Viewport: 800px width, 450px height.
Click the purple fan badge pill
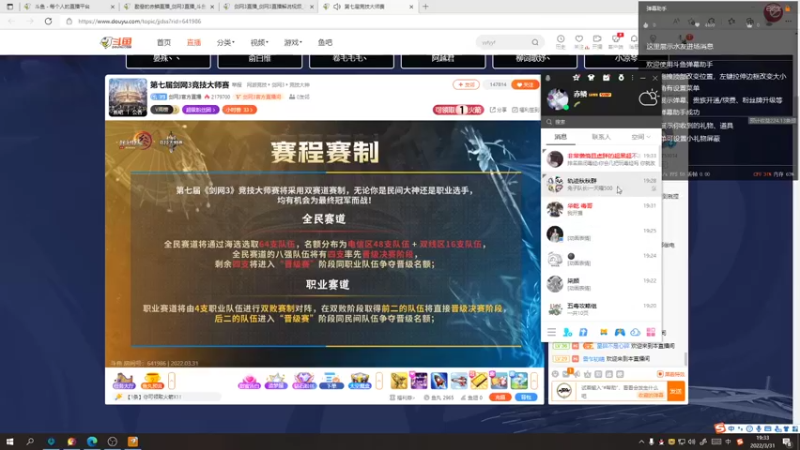201,110
